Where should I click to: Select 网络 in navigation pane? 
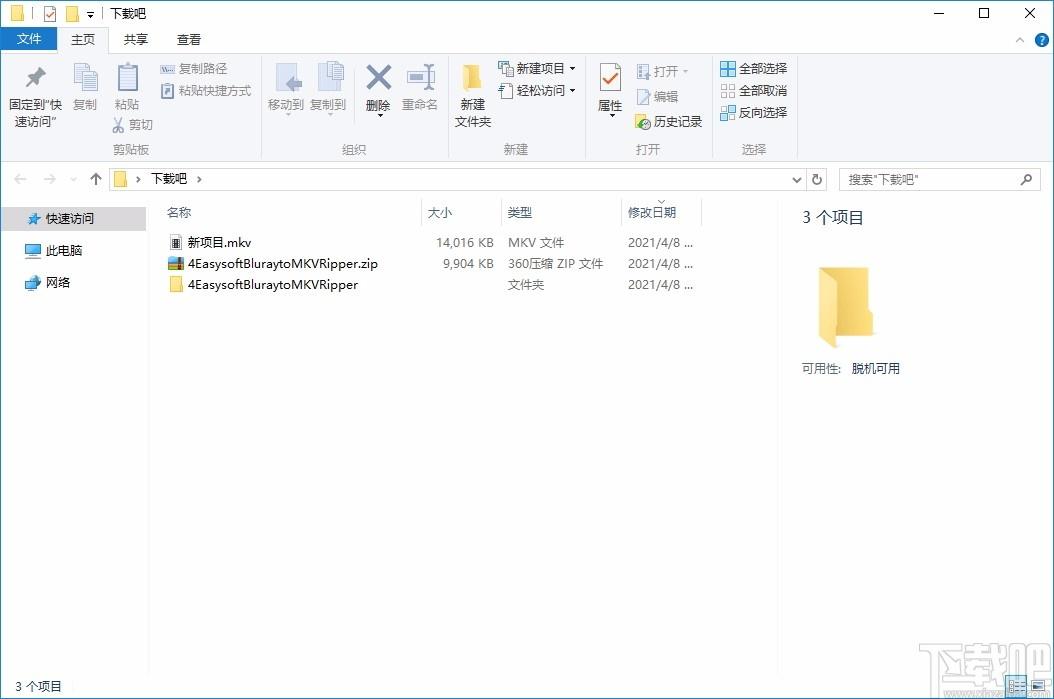48,282
